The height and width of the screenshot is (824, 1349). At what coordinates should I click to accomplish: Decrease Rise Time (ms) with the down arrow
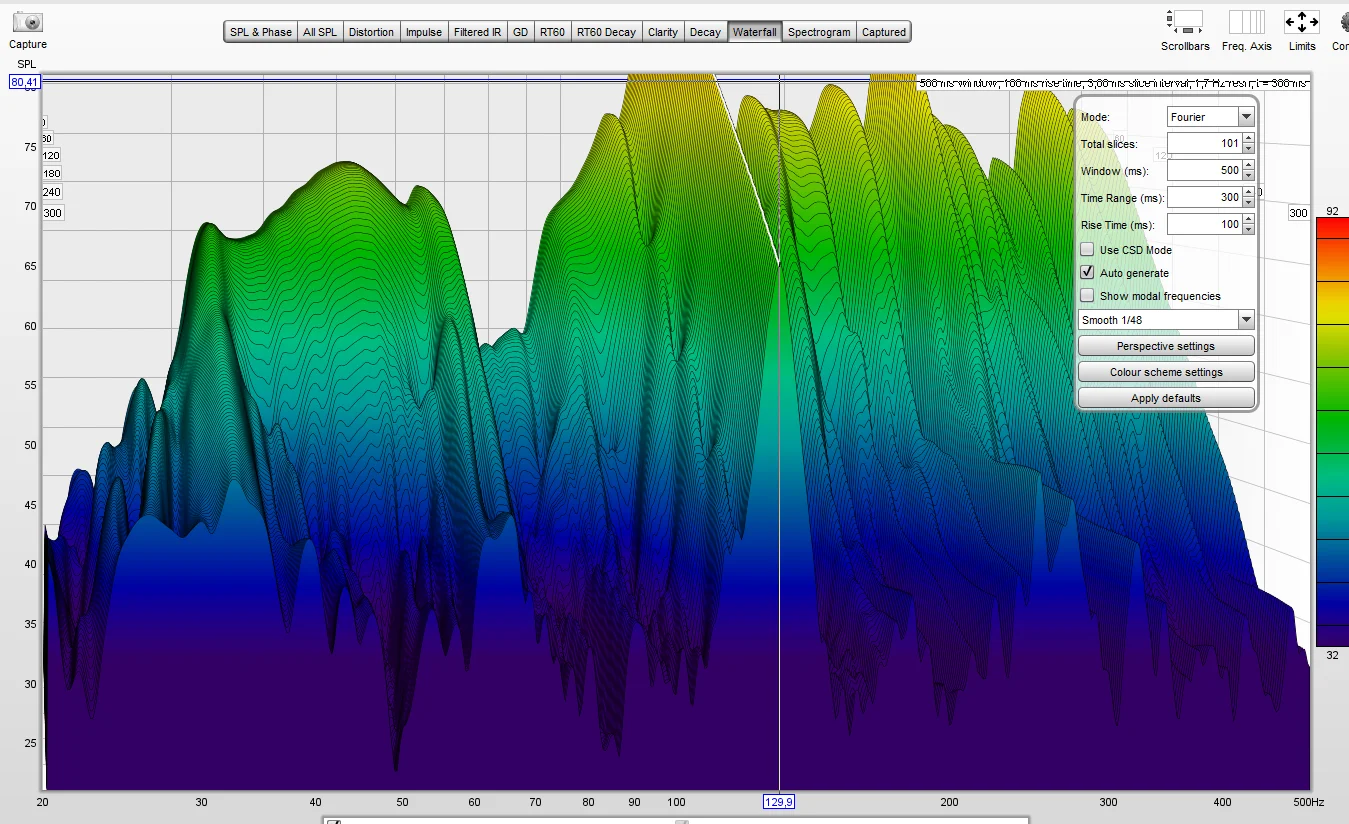(x=1248, y=230)
